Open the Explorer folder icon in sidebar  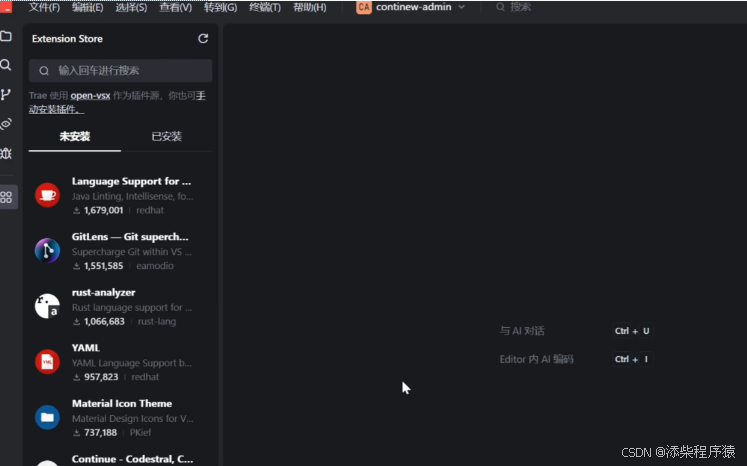6,36
